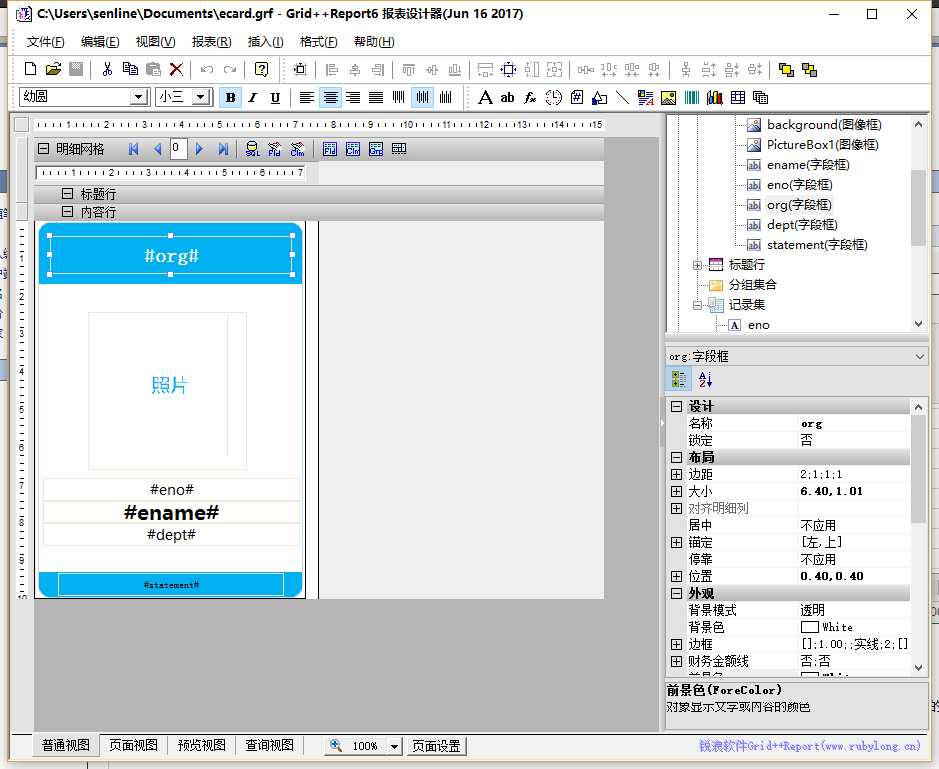Switch to 页面视图 tab
The height and width of the screenshot is (769, 939).
[134, 746]
